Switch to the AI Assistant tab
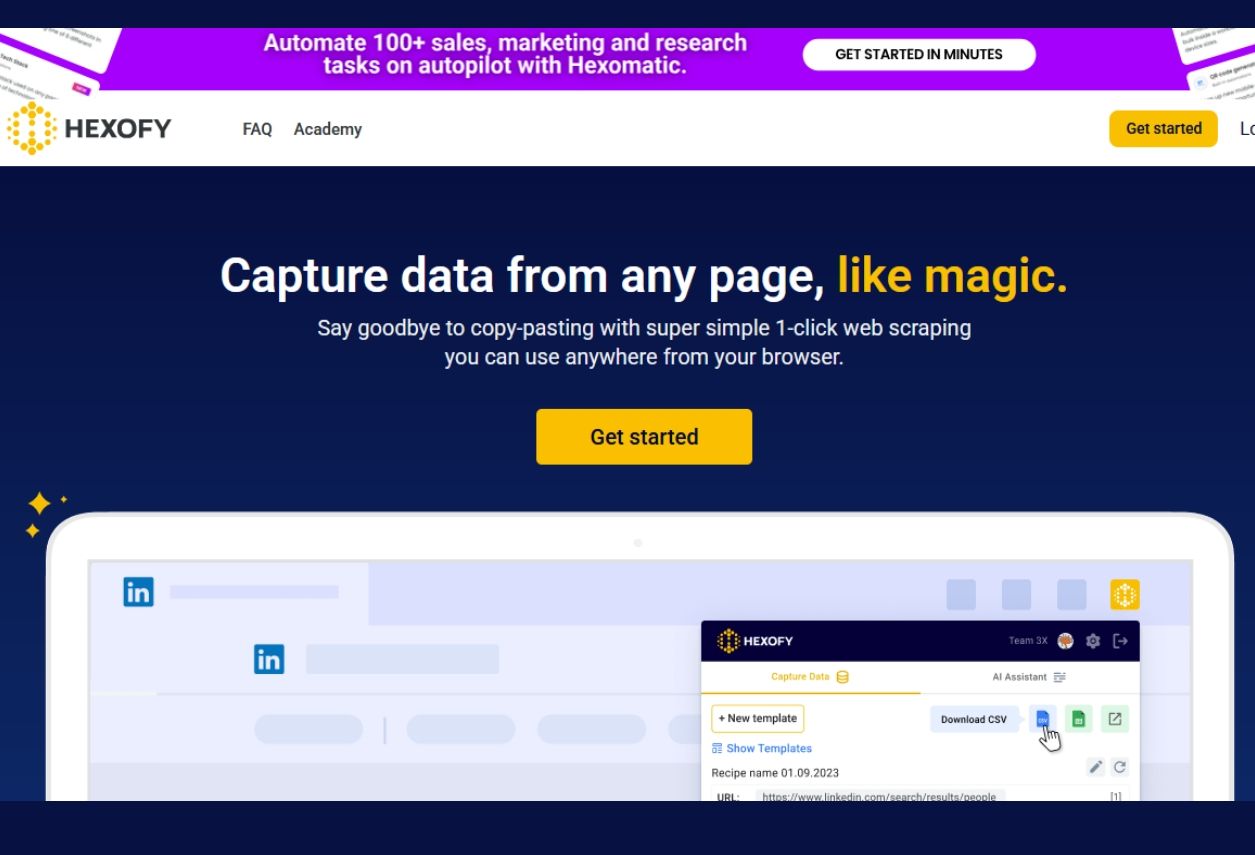 (x=1028, y=677)
